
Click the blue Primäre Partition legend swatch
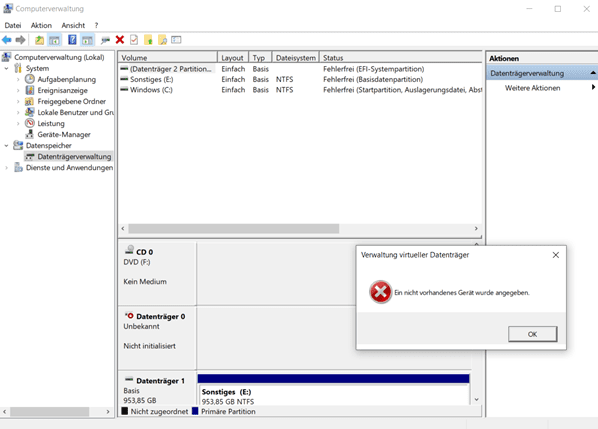(x=195, y=411)
